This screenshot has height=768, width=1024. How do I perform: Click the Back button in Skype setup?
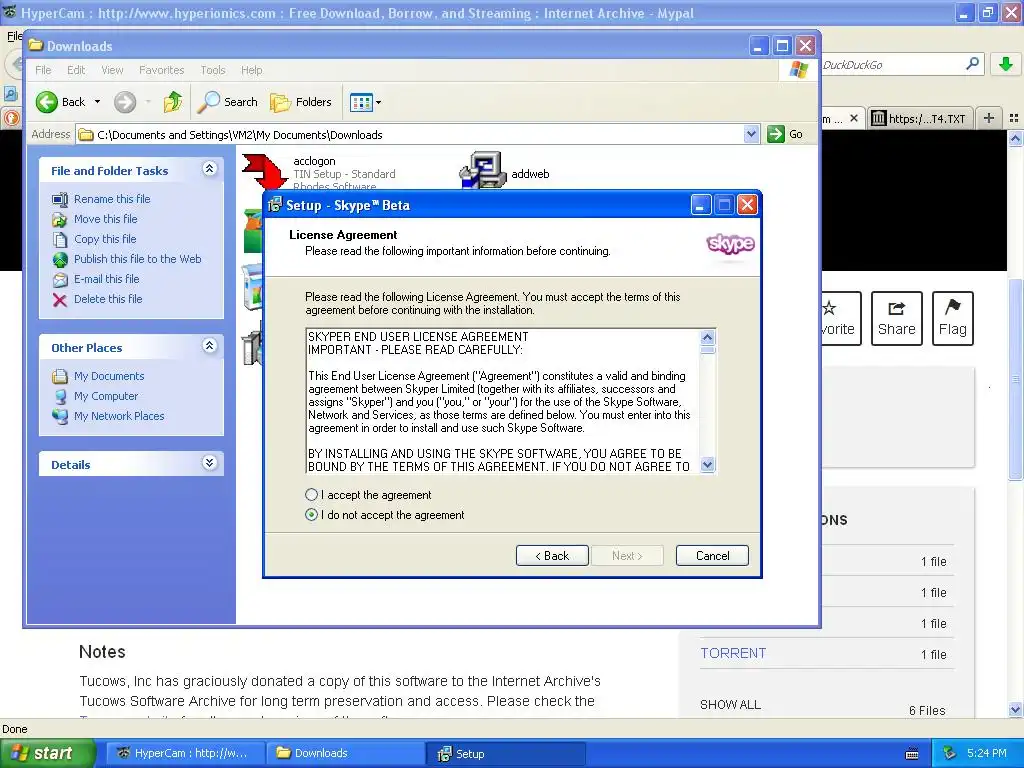pos(552,556)
